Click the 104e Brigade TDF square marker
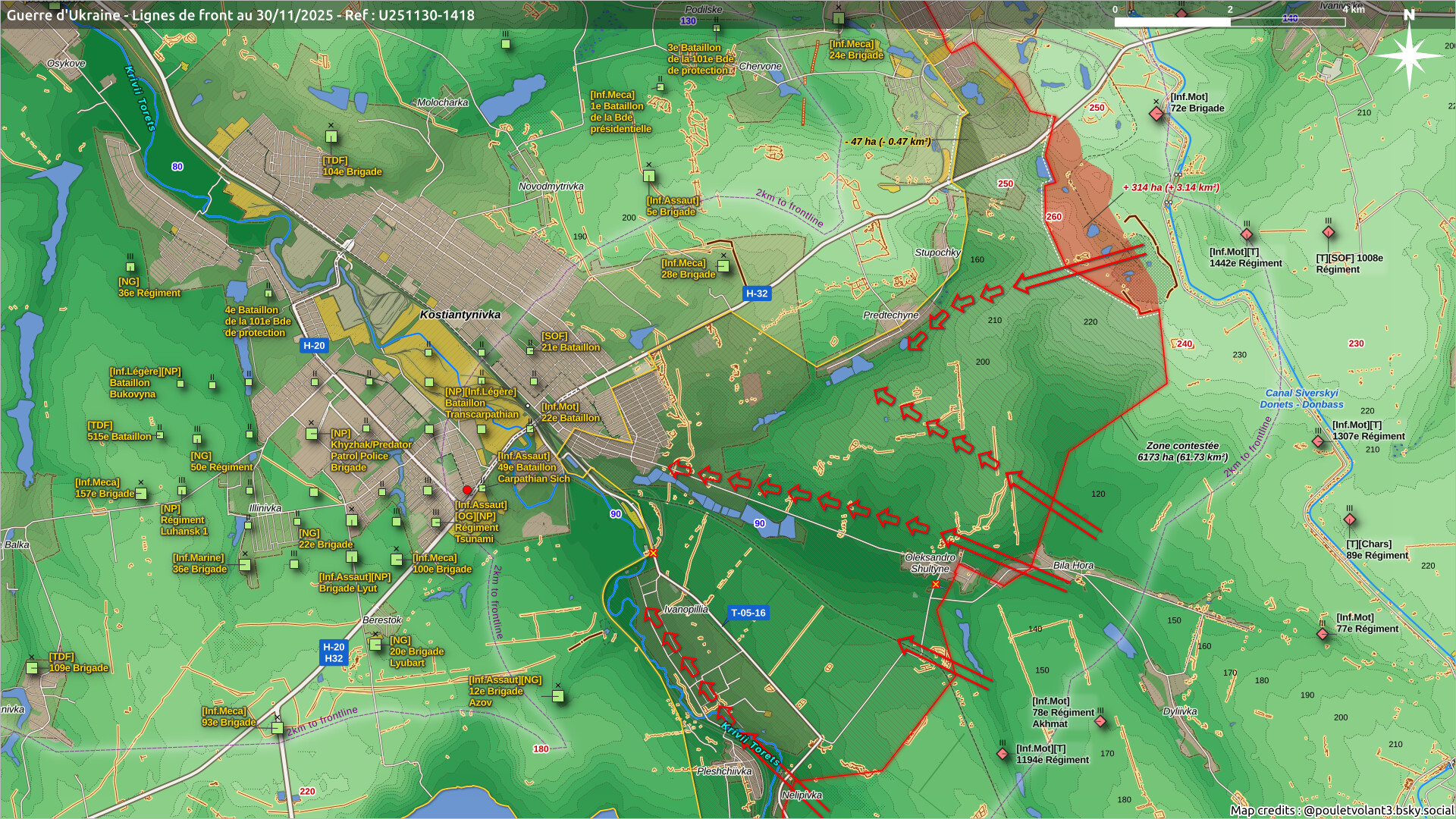Image resolution: width=1456 pixels, height=819 pixels. coord(331,137)
